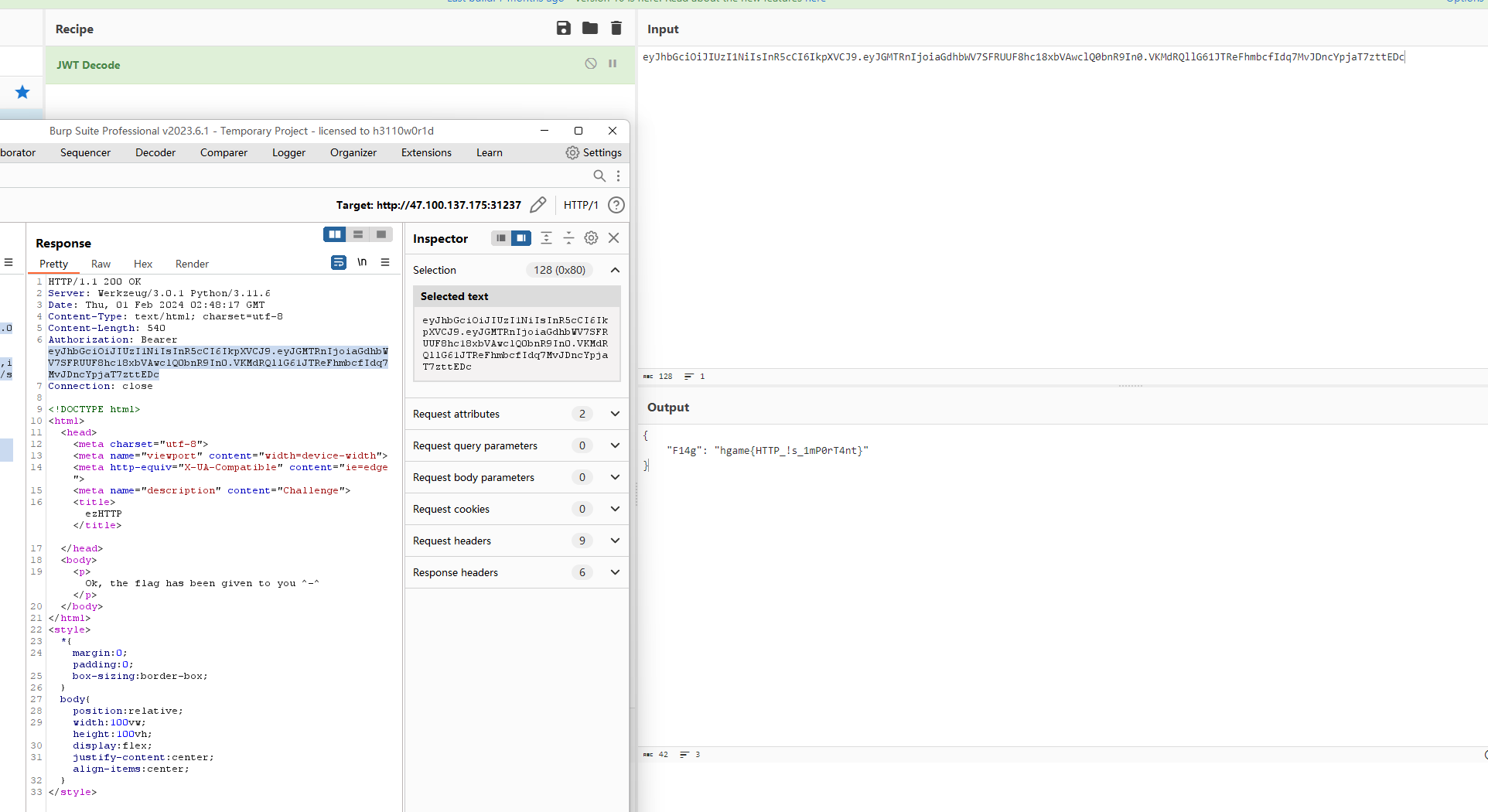Dock Inspector with the highlighted layout icon
Viewport: 1488px width, 812px height.
[521, 238]
